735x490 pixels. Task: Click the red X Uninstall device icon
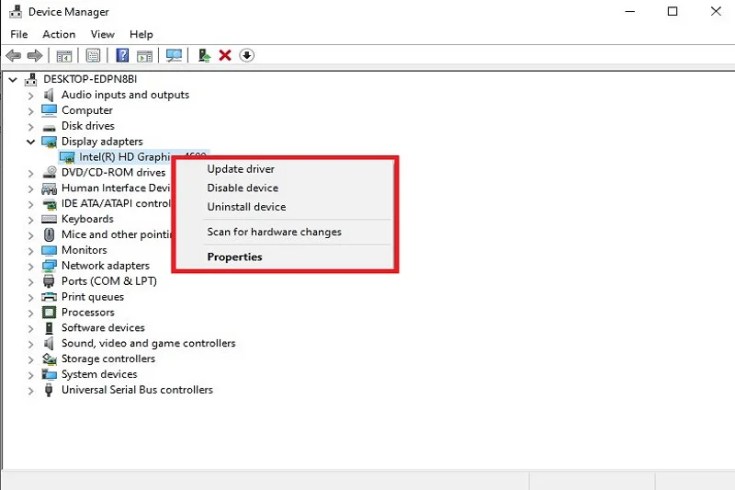click(225, 55)
